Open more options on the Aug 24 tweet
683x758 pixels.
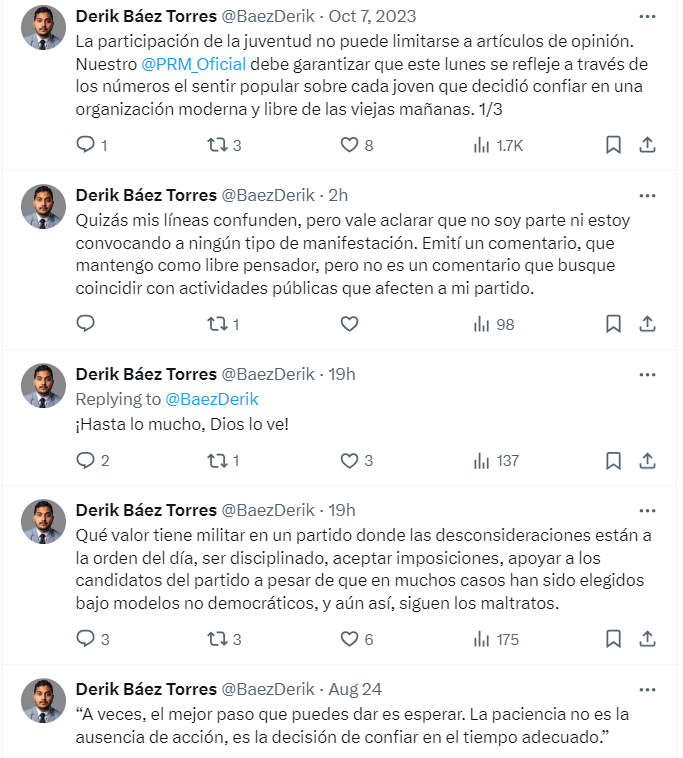[647, 690]
